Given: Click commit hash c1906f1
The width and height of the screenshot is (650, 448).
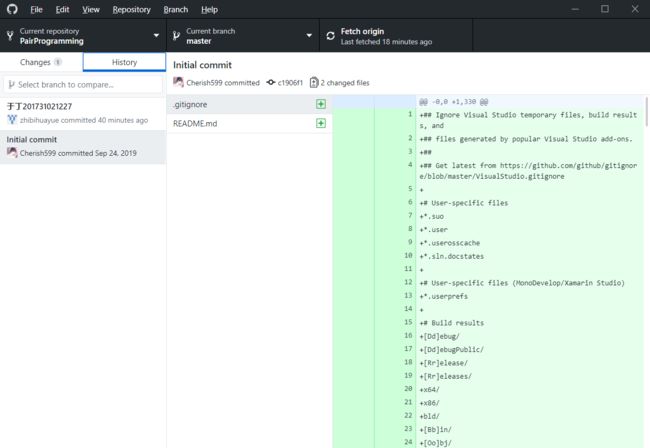Looking at the screenshot, I should tap(290, 83).
